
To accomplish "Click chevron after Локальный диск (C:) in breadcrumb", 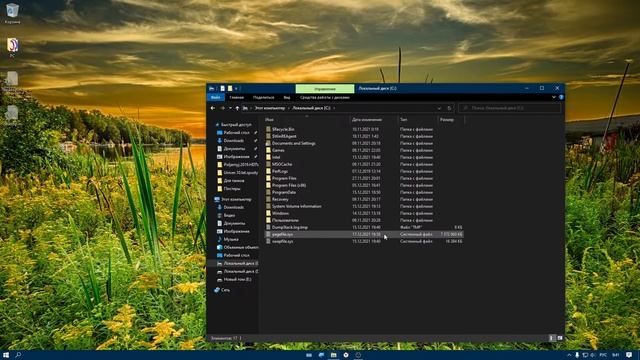I will [x=334, y=108].
